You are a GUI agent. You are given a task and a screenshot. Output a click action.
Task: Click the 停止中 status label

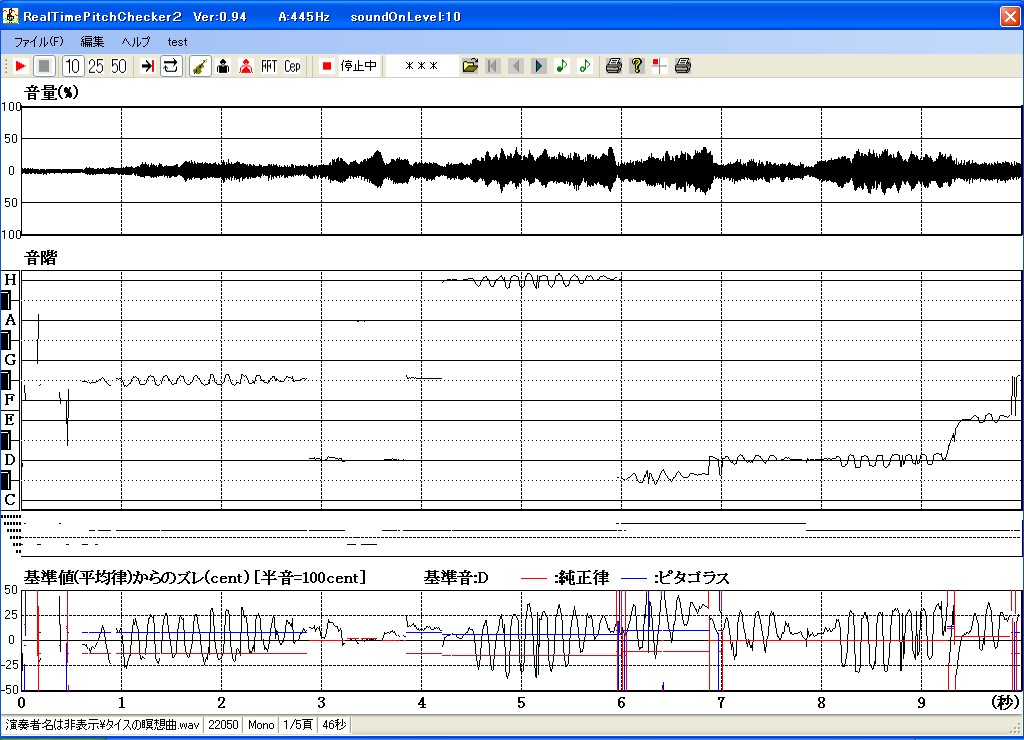coord(359,66)
